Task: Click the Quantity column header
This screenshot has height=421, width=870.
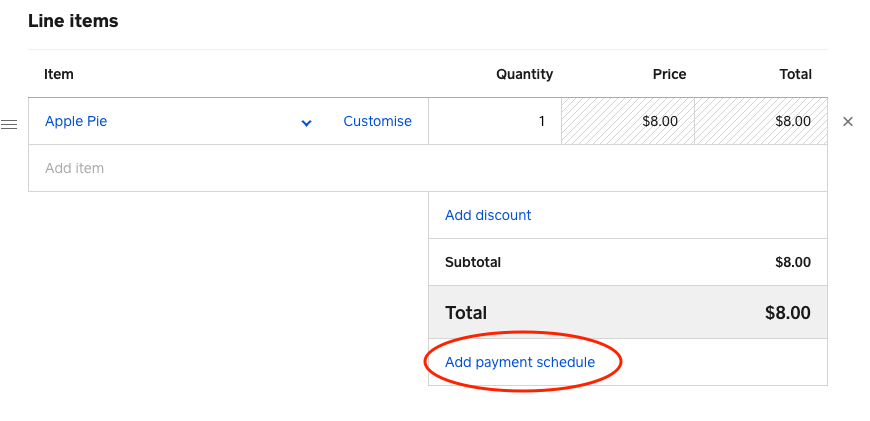Action: (524, 74)
